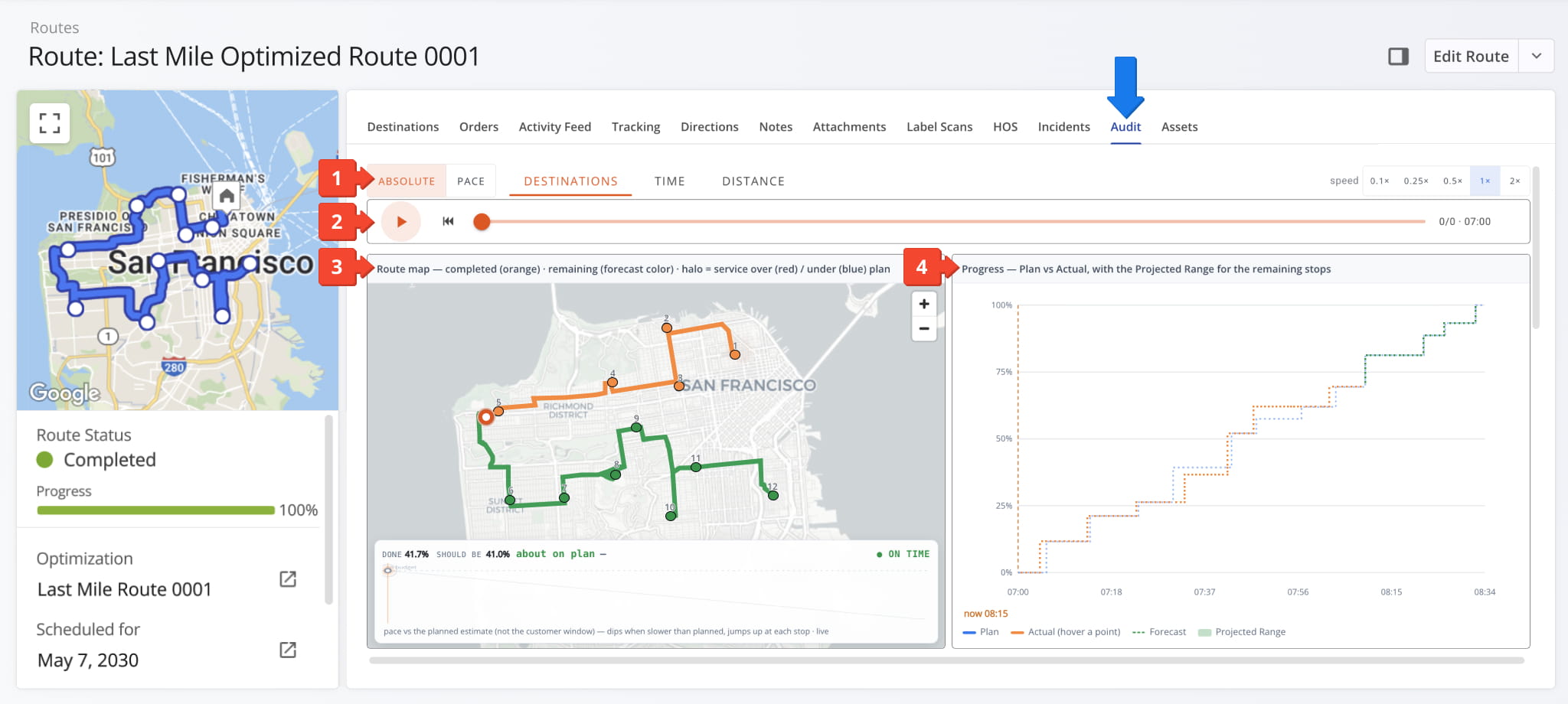Click the Edit Route button
The image size is (1568, 704).
(1471, 56)
